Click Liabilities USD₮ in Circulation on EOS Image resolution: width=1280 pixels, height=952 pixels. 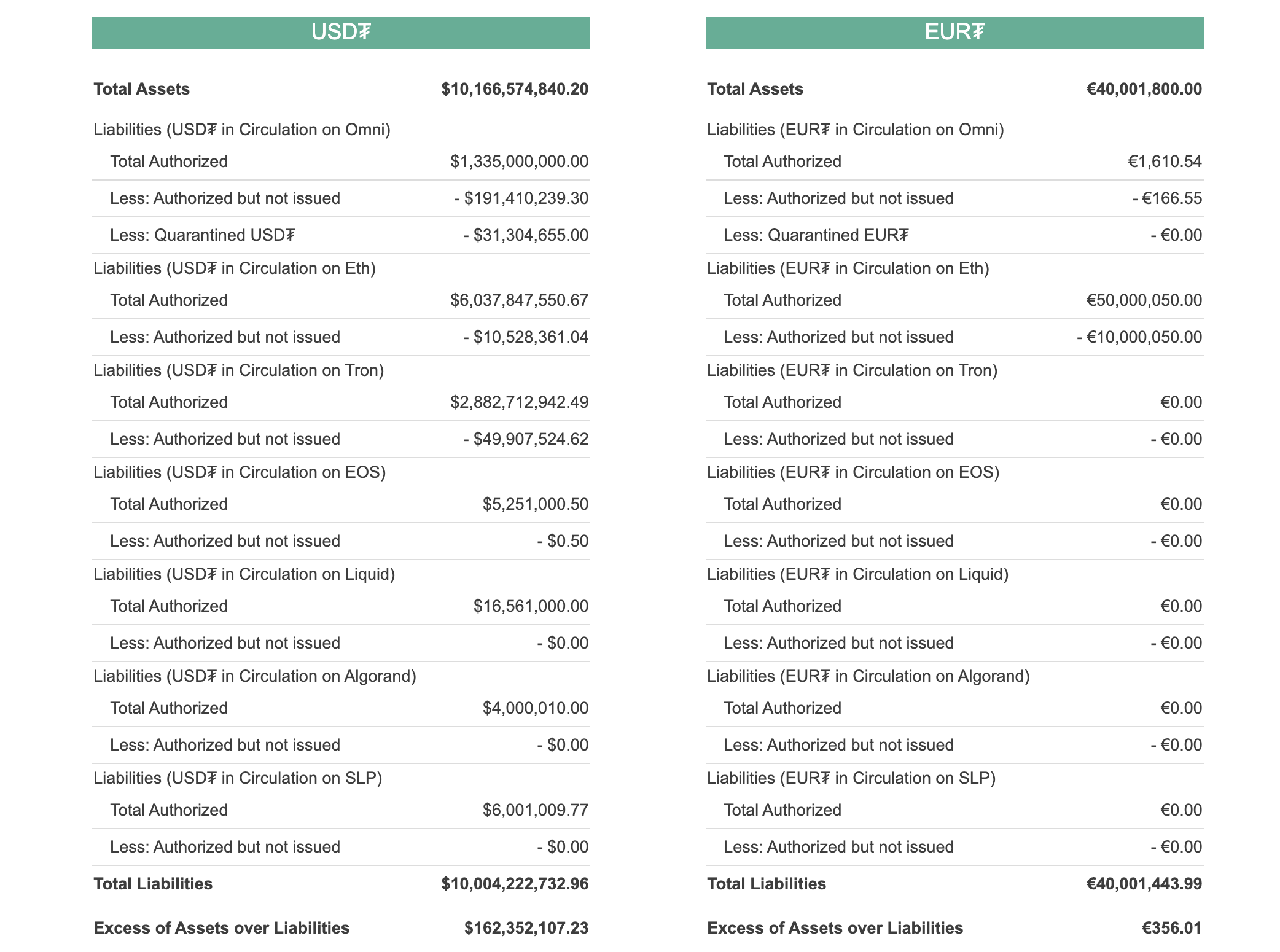[240, 472]
